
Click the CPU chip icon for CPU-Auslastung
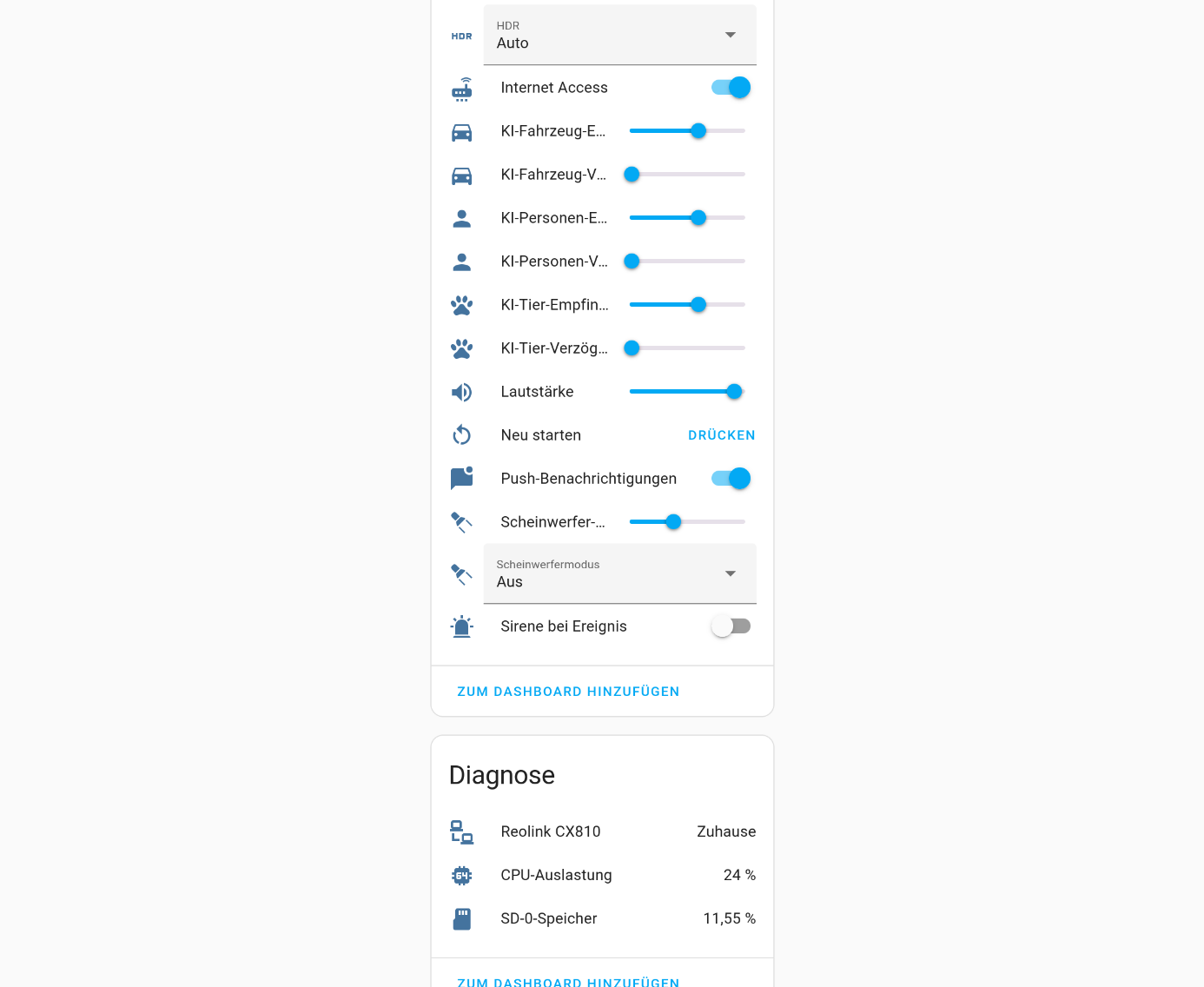(461, 876)
